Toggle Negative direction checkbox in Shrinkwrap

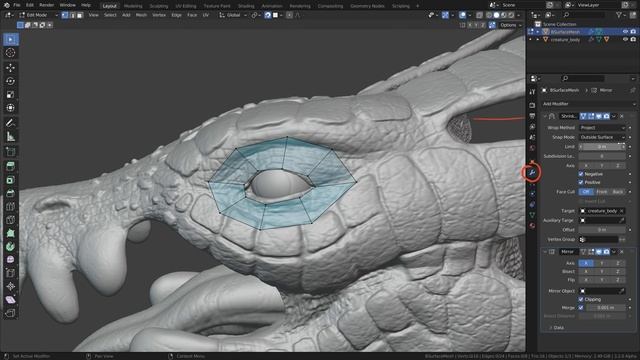pos(581,174)
